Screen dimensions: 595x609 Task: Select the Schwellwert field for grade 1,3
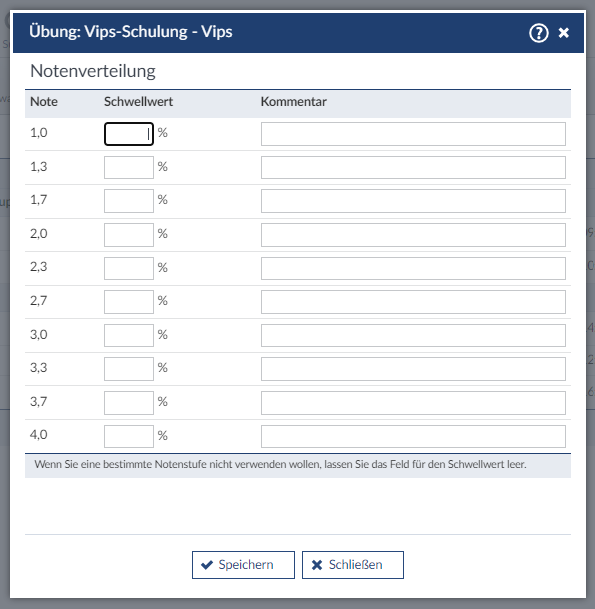(129, 167)
